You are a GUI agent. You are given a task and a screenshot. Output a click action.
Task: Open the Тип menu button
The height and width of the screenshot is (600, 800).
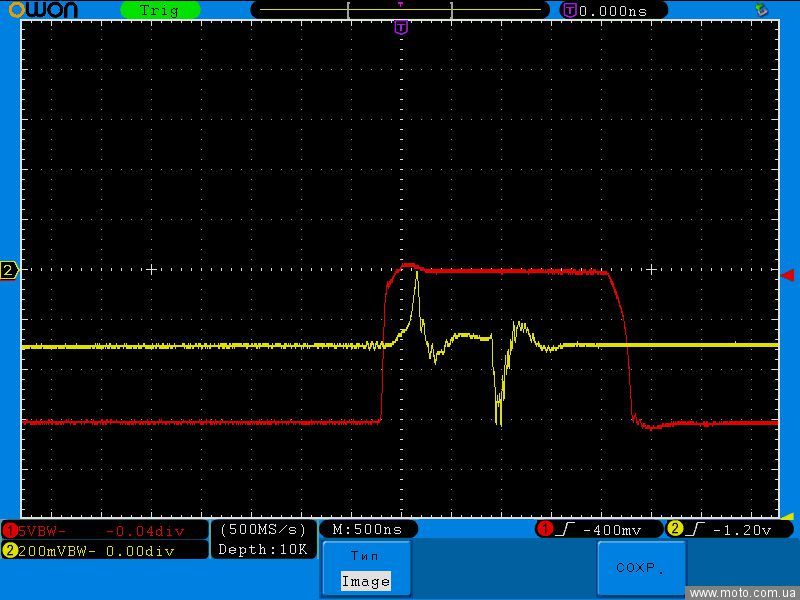click(365, 556)
